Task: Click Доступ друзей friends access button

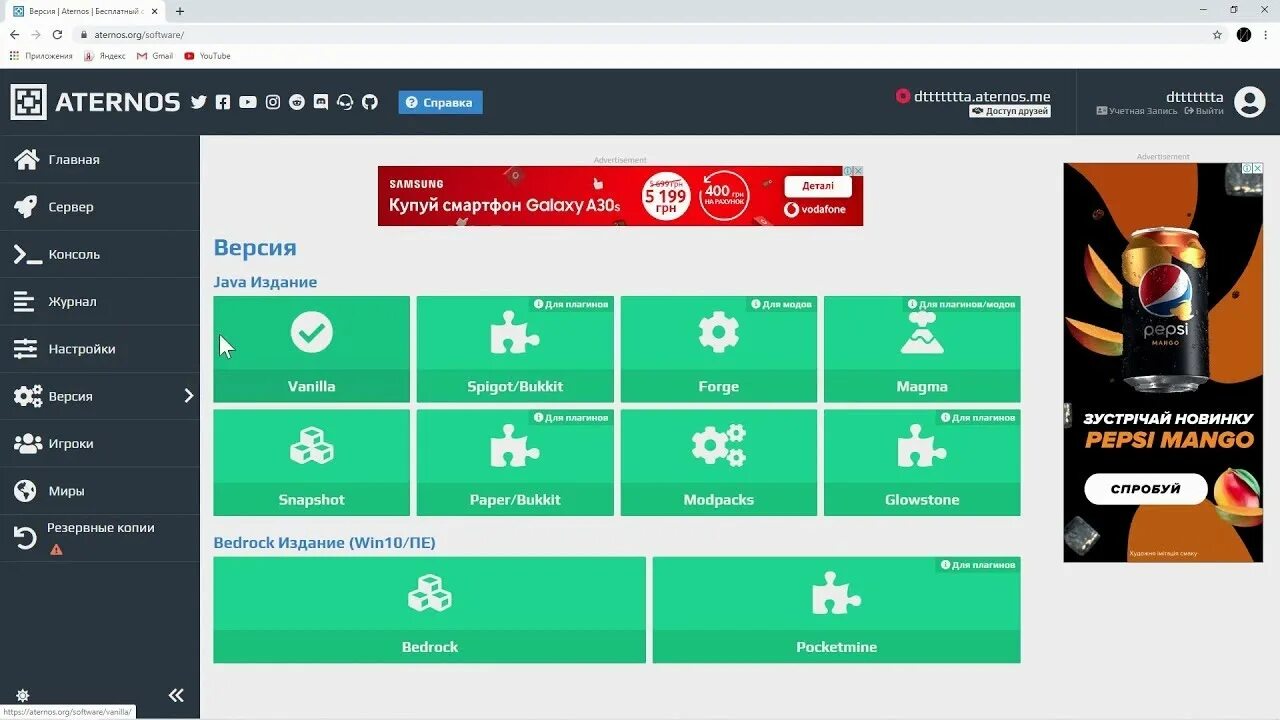Action: coord(1009,111)
